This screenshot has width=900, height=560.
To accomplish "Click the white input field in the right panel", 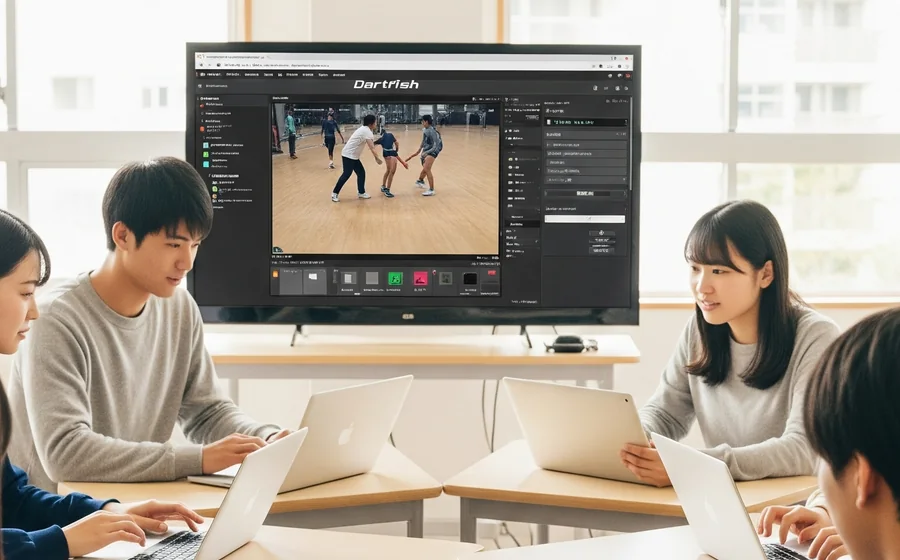I will [584, 219].
